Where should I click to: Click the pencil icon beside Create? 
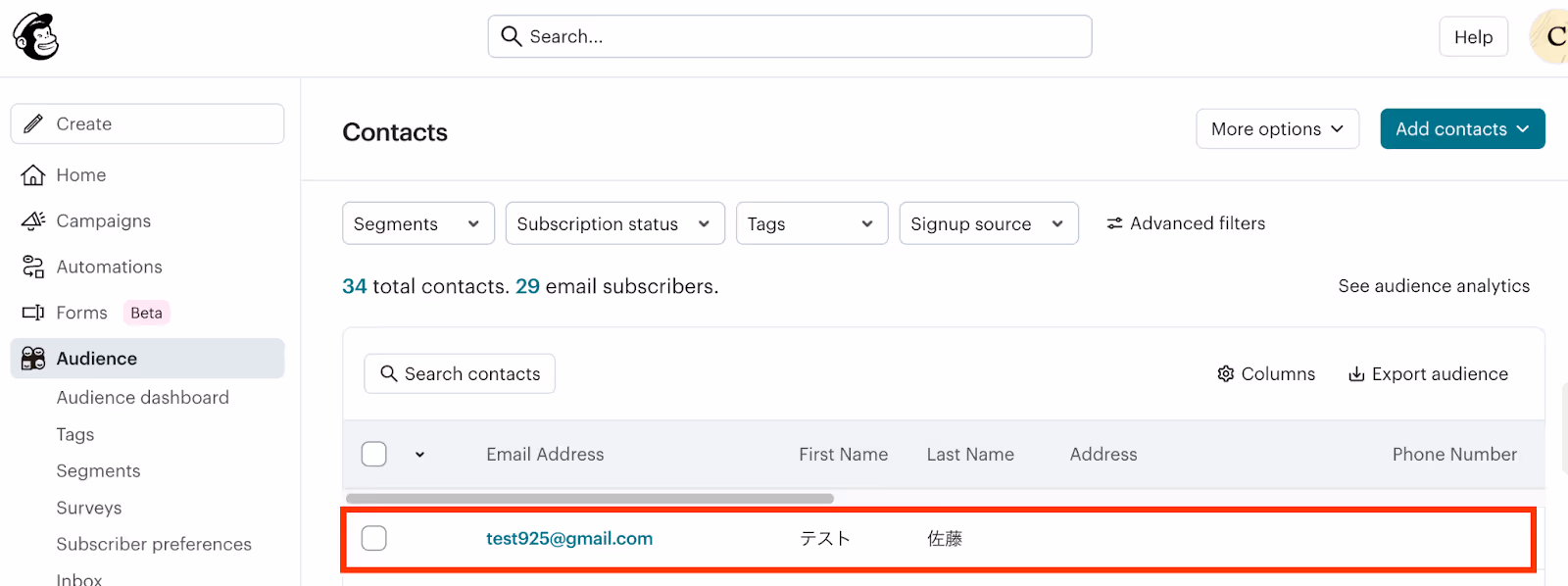[33, 123]
